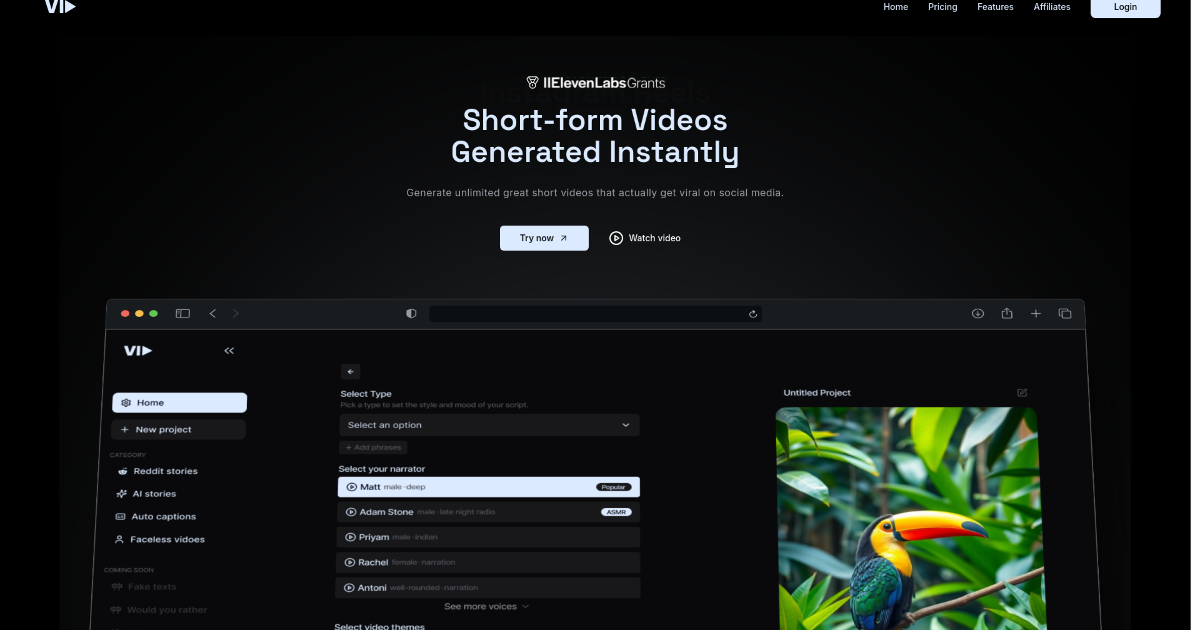
Task: Click the browser downloads icon
Action: pos(977,313)
